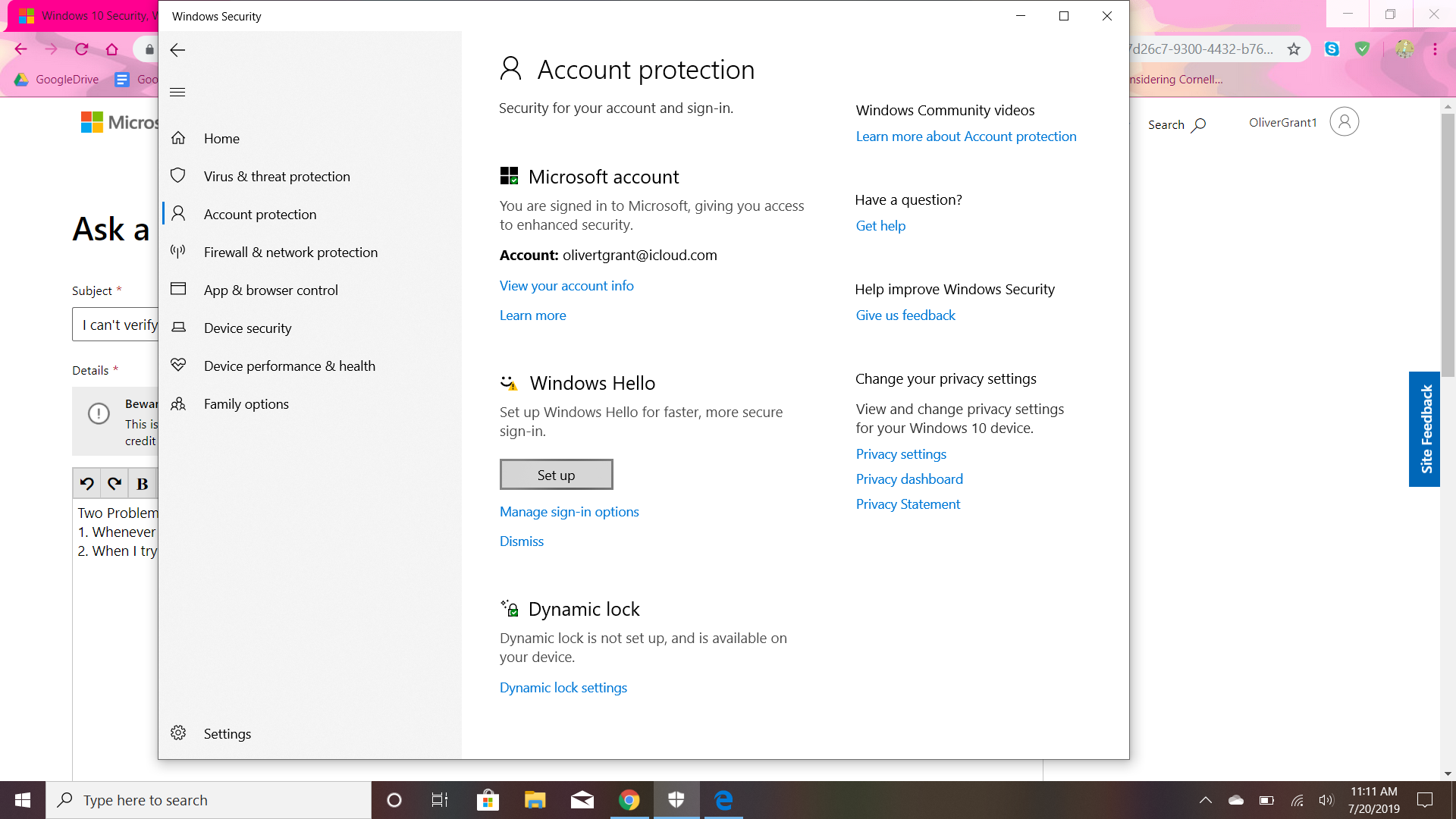The image size is (1456, 819).
Task: Click the firewall antenna icon
Action: [x=178, y=251]
